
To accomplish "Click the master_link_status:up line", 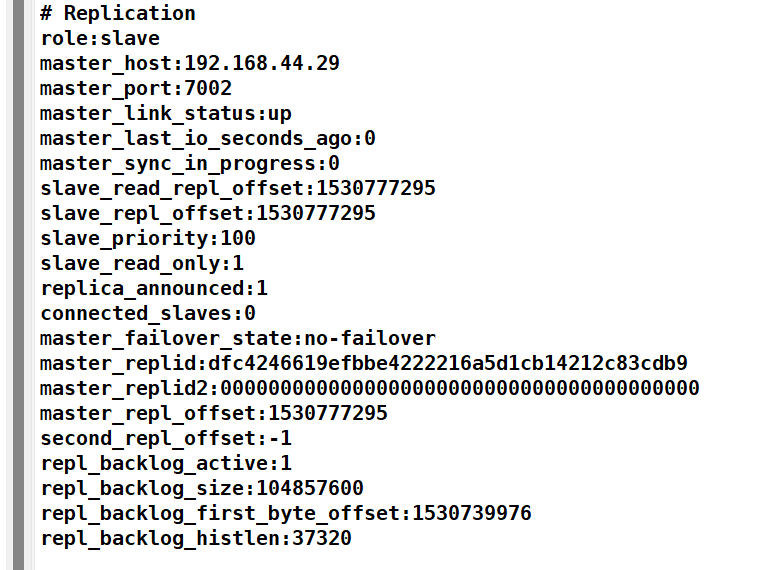I will pyautogui.click(x=166, y=114).
